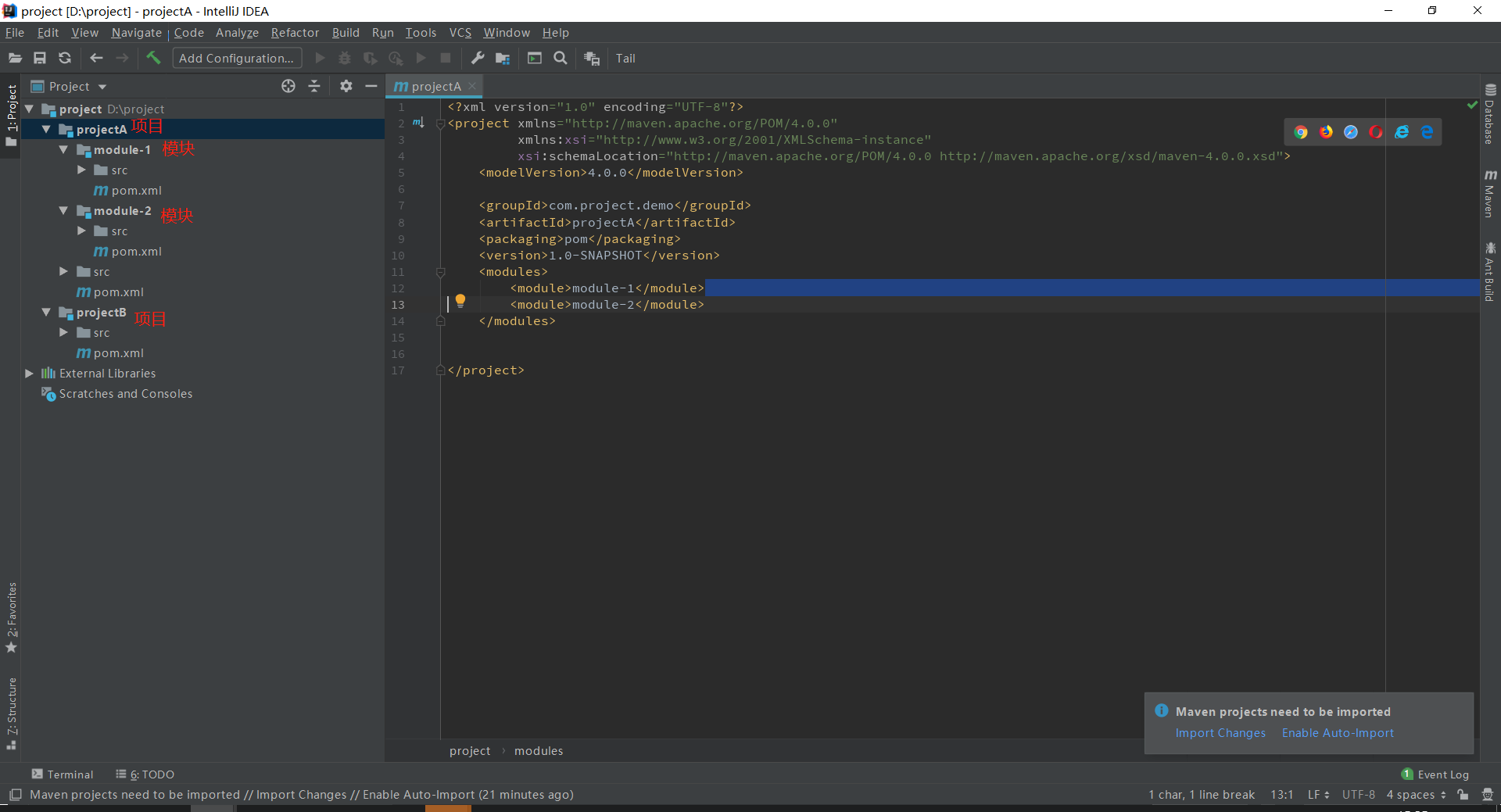Click the Run play icon
Screen dimensions: 1501x812
point(320,59)
